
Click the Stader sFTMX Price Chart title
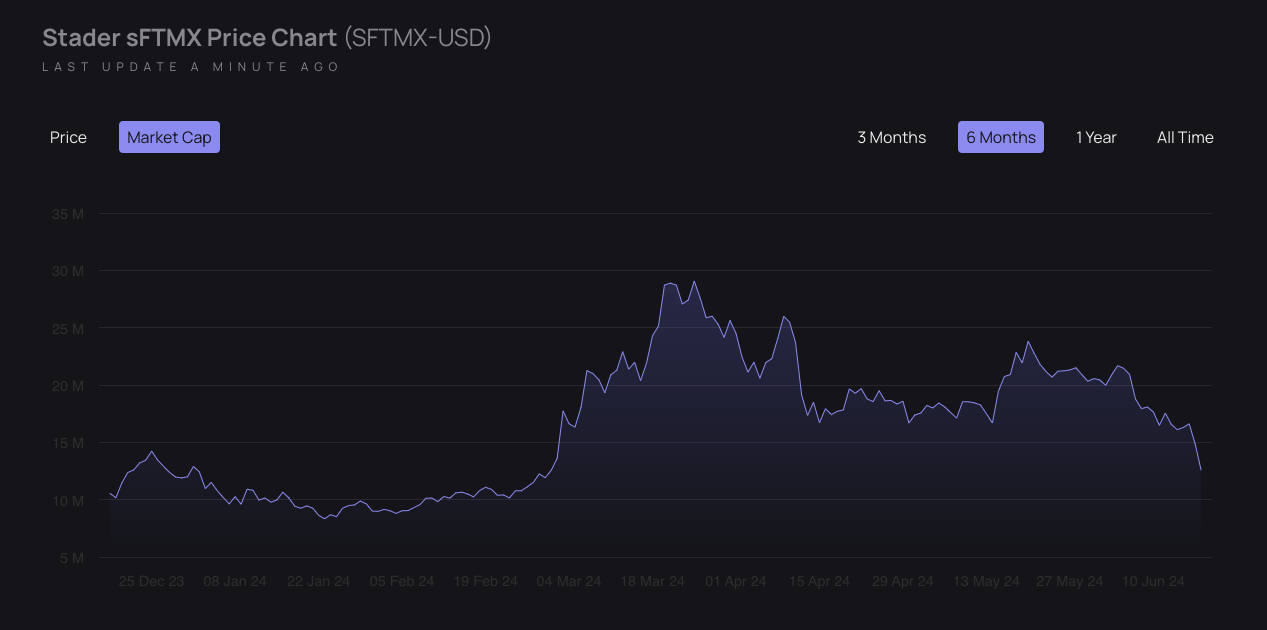click(x=190, y=38)
